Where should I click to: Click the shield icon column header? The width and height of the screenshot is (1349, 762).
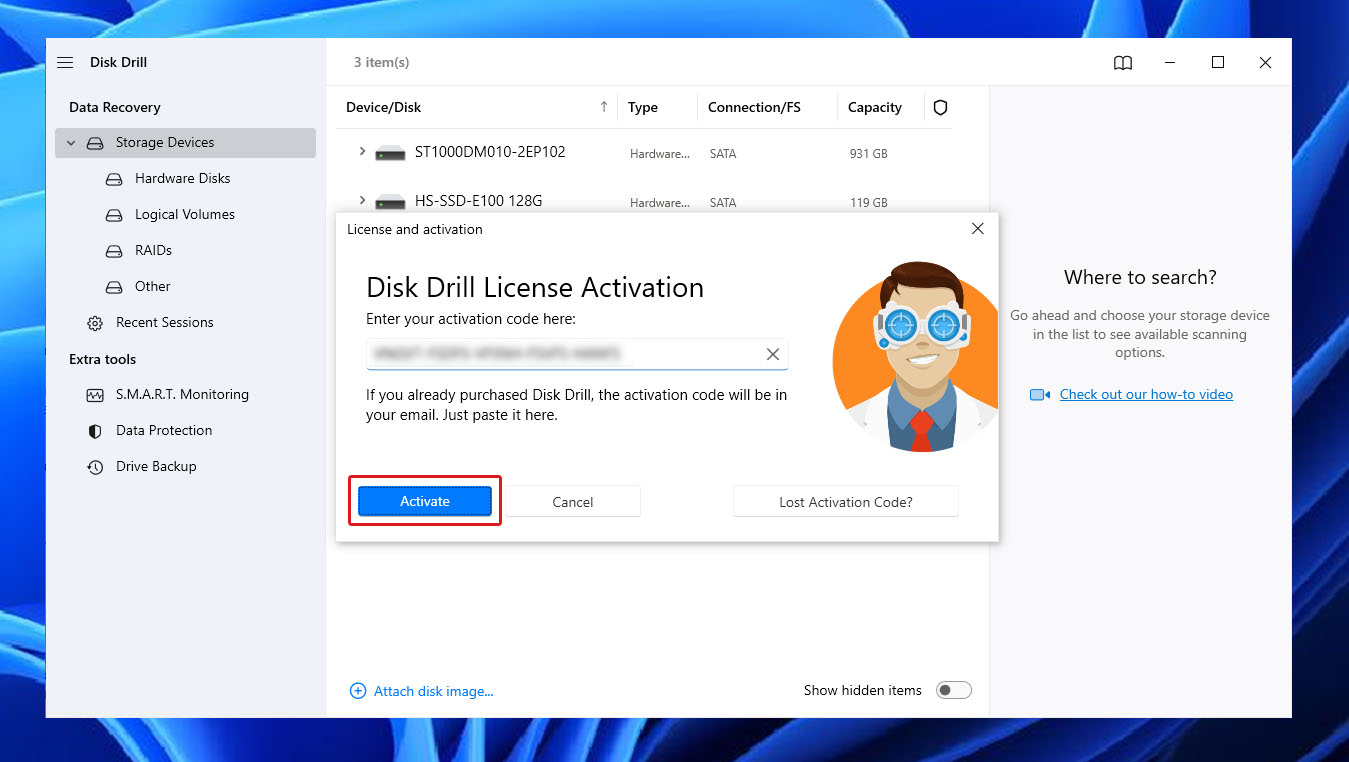tap(940, 108)
